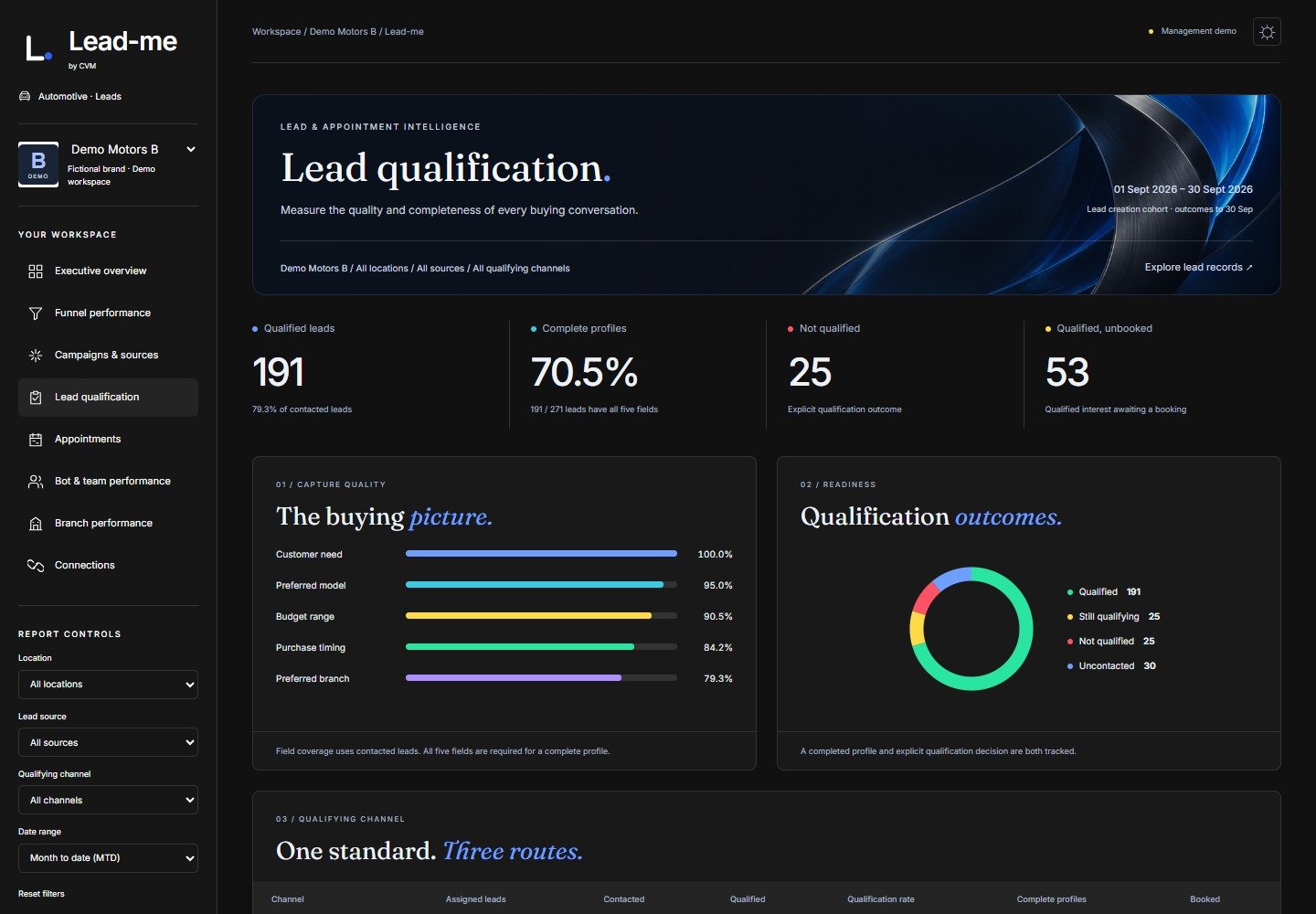Click the 79.3% Preferred branch value
This screenshot has width=1316, height=914.
717,679
